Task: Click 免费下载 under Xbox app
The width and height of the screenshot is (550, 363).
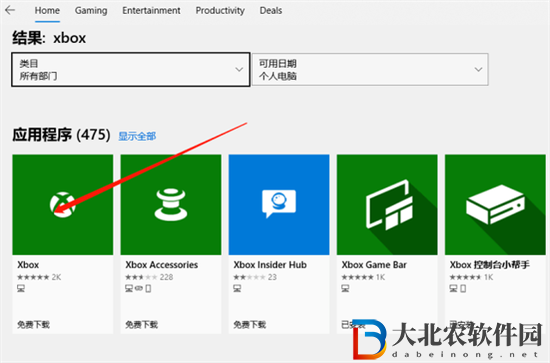Action: coord(34,325)
